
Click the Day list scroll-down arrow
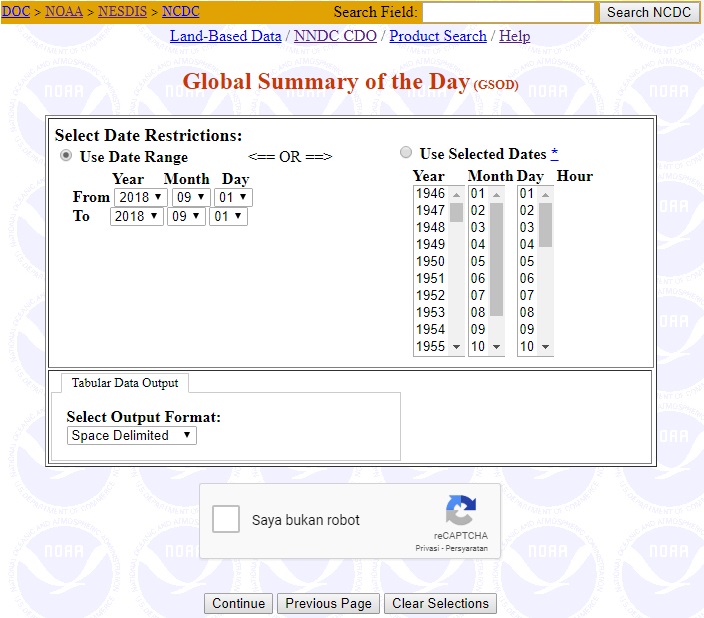[x=546, y=347]
